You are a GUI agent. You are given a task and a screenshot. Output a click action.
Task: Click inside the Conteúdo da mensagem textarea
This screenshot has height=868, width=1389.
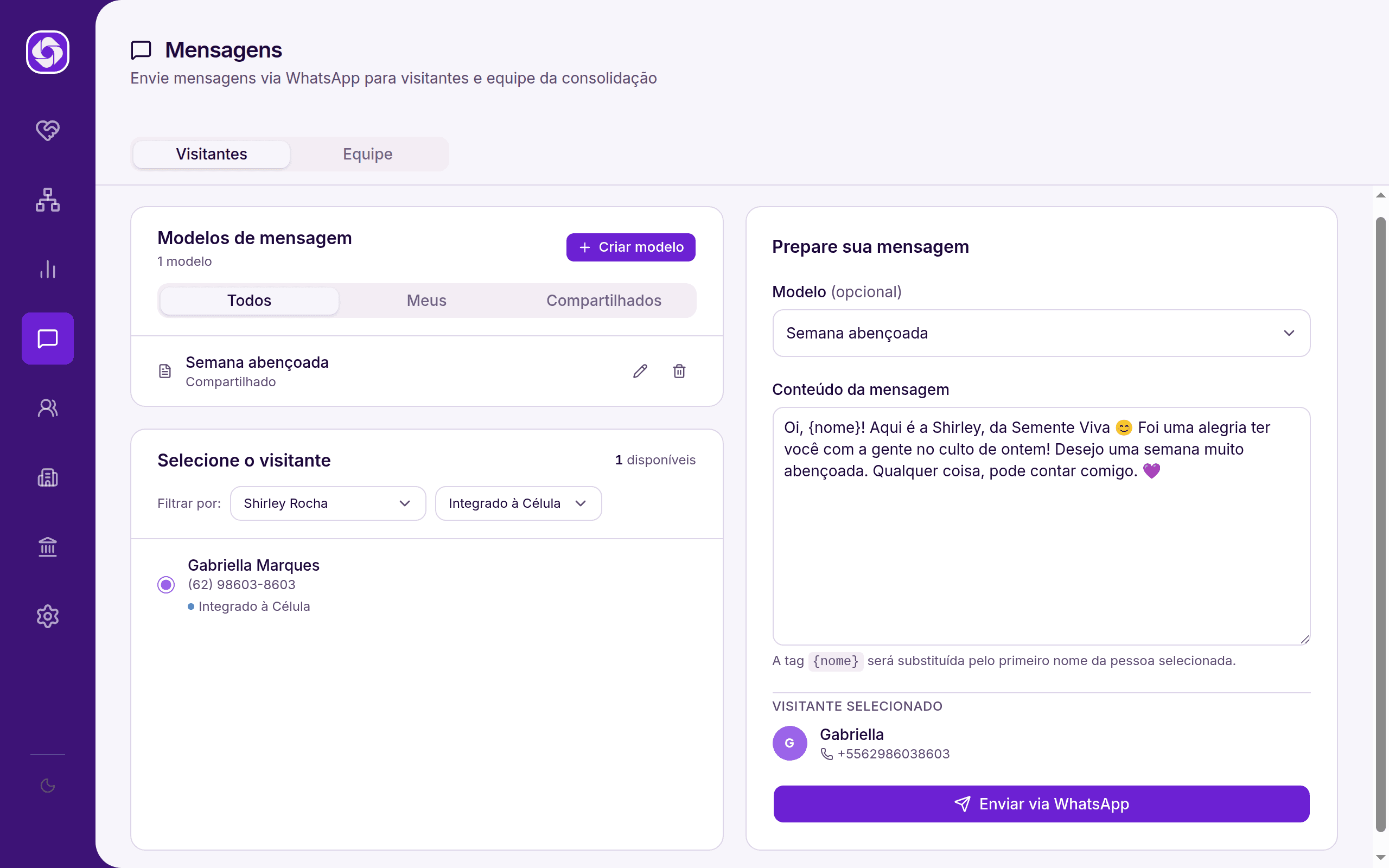1041,526
